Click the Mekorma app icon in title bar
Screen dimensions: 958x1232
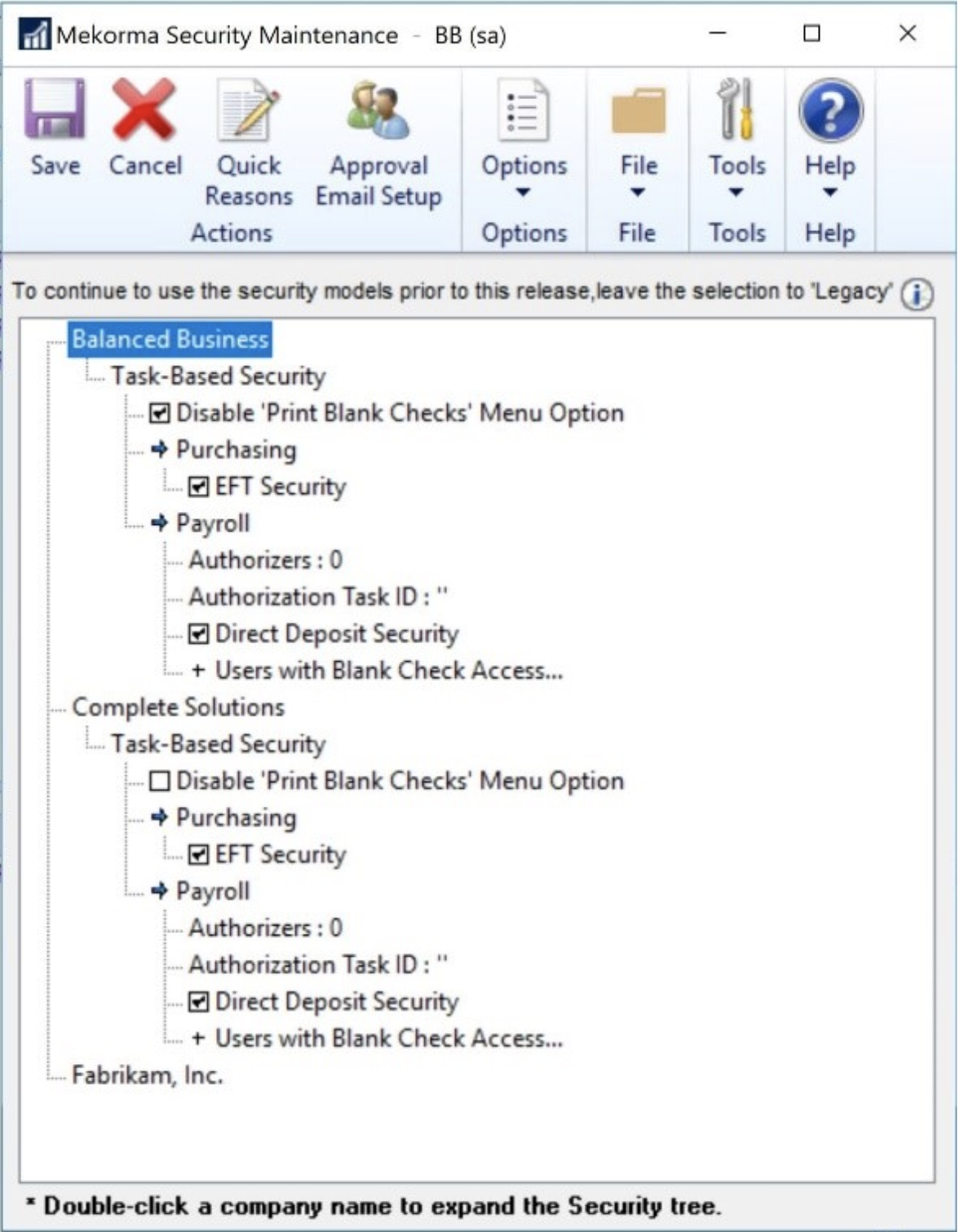click(34, 35)
